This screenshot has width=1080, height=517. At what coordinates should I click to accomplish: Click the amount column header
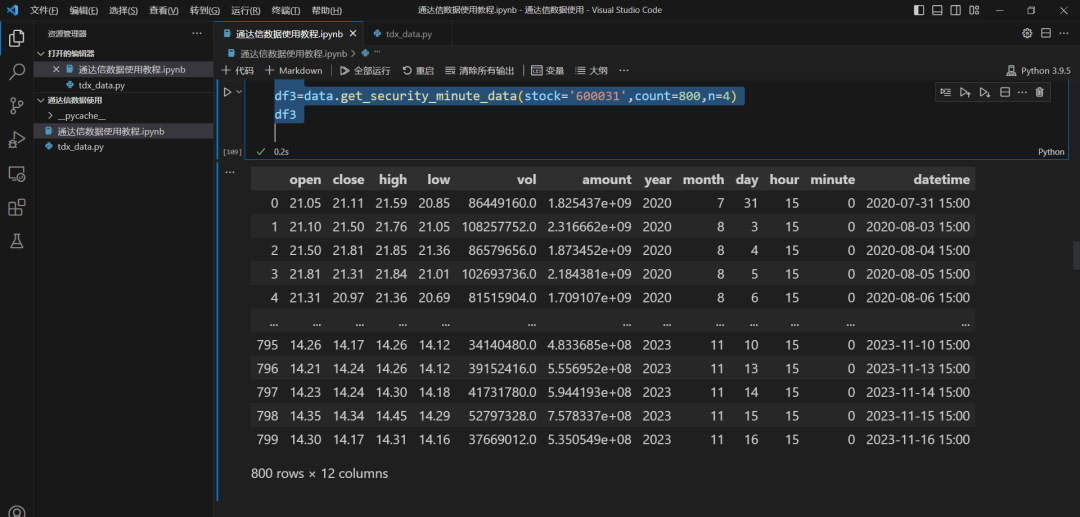[x=607, y=180]
